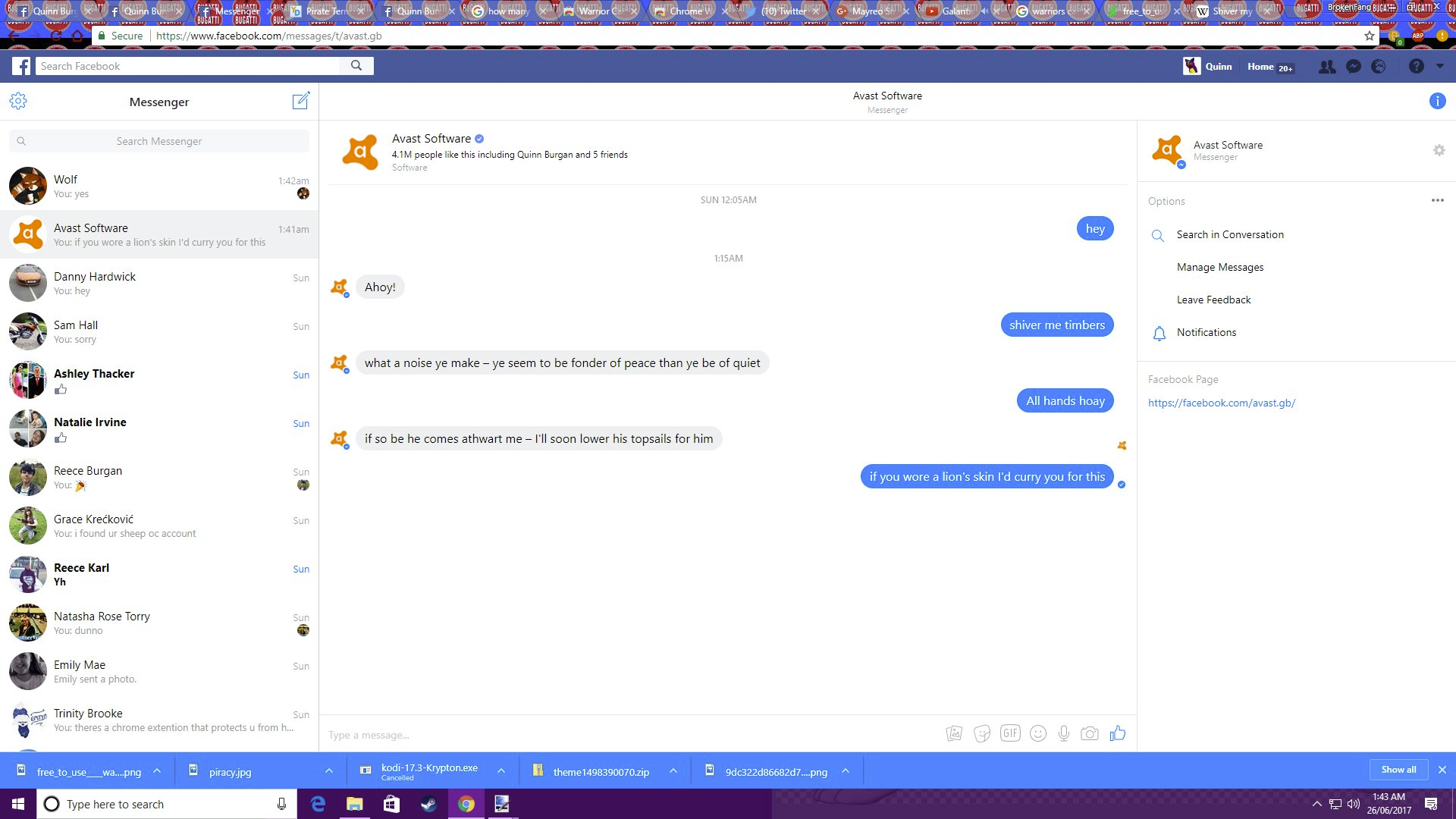The width and height of the screenshot is (1456, 819).
Task: Take a photo with camera icon
Action: click(1090, 733)
